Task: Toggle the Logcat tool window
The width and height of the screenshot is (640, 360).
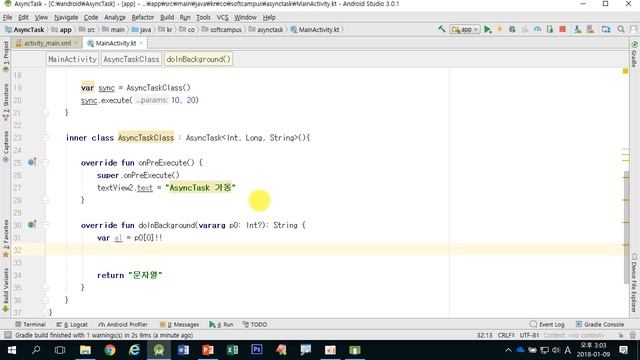Action: 72,324
